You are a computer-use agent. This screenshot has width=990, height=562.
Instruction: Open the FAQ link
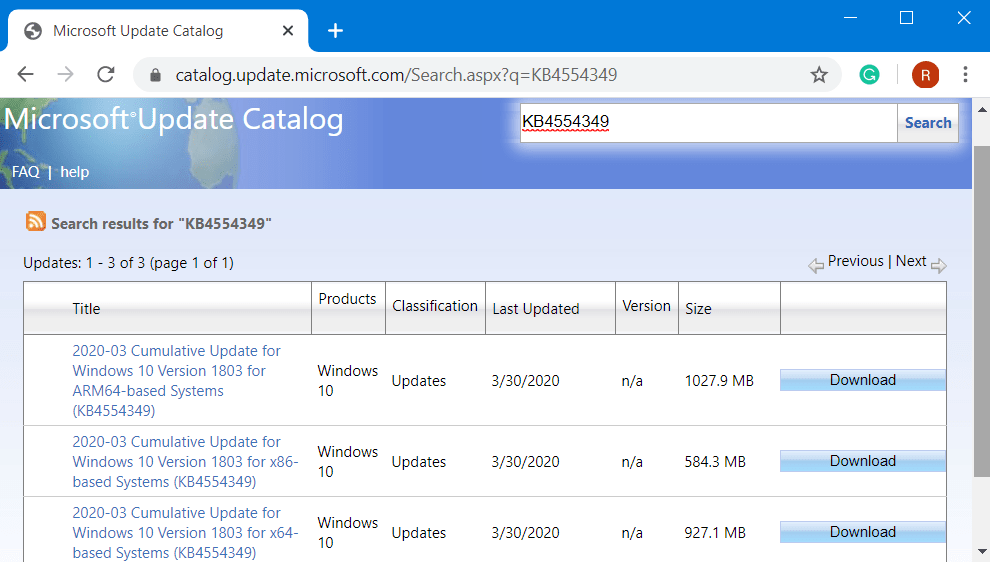point(26,172)
